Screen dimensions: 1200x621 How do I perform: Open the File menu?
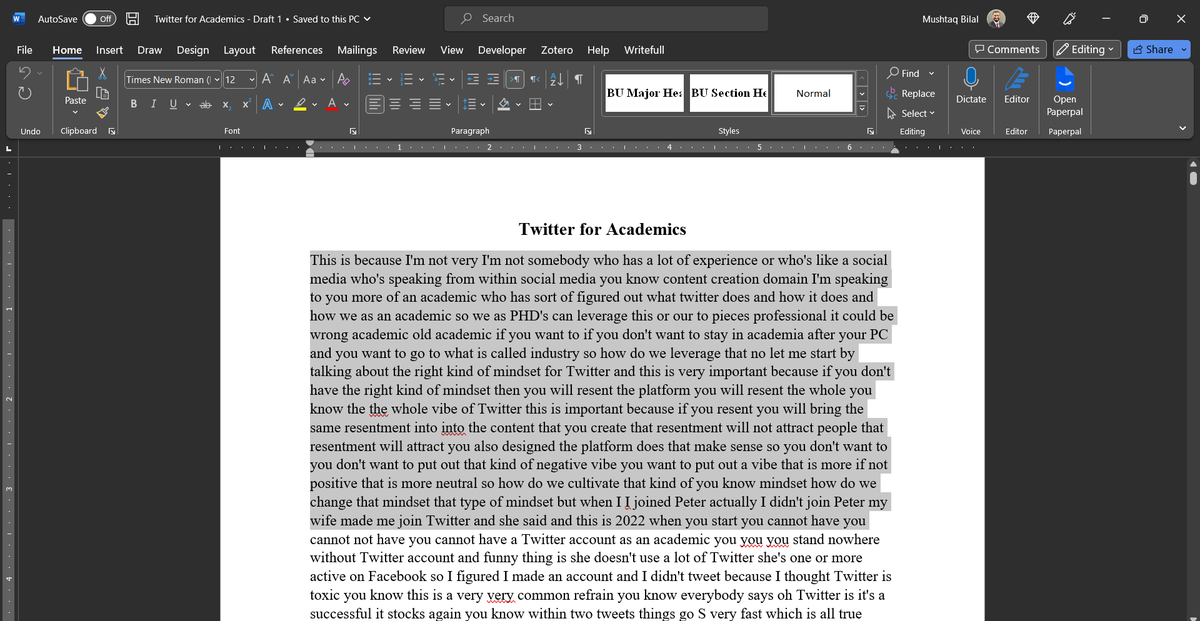coord(24,49)
